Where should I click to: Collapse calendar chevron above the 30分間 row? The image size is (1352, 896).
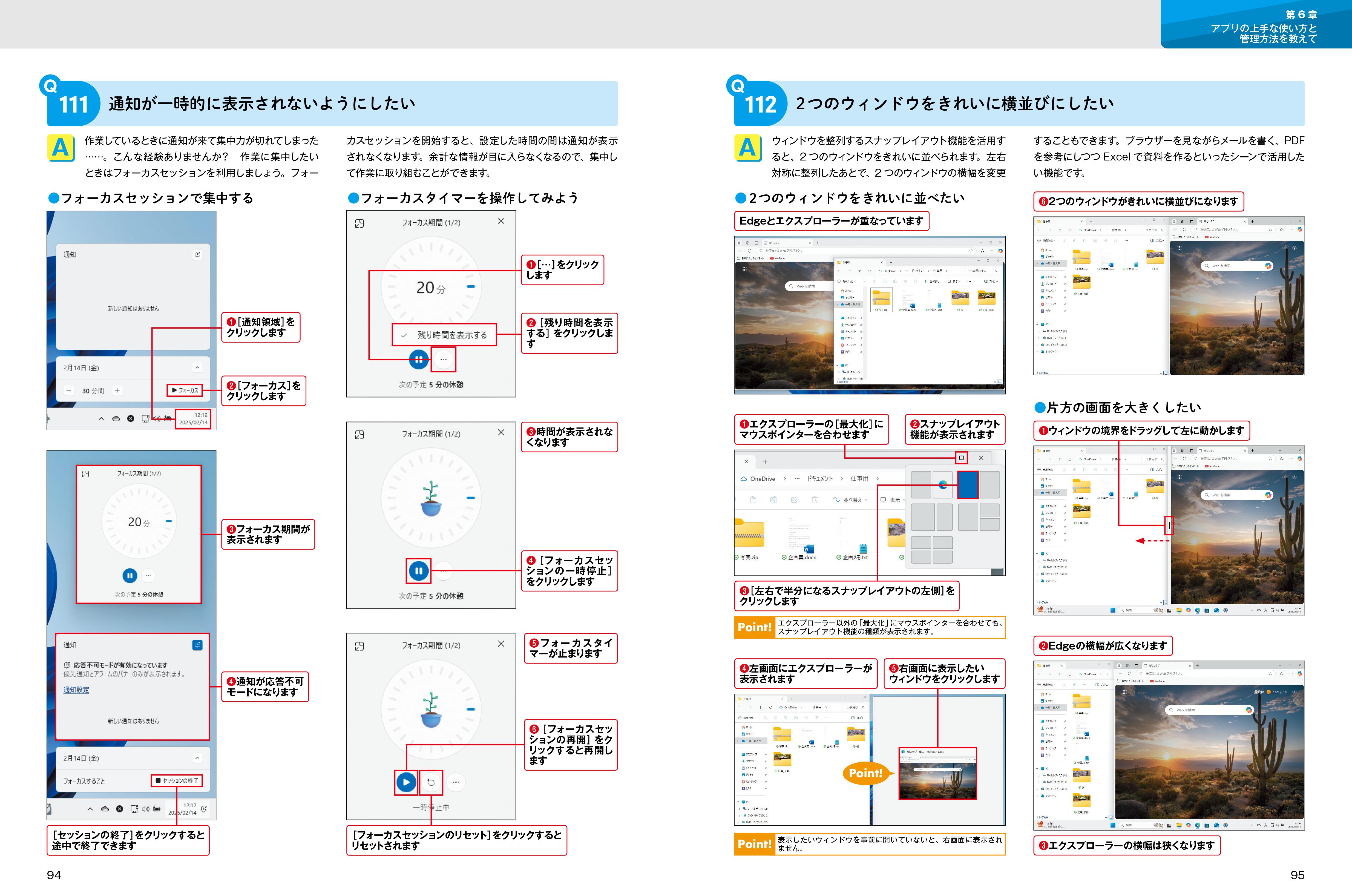point(197,367)
